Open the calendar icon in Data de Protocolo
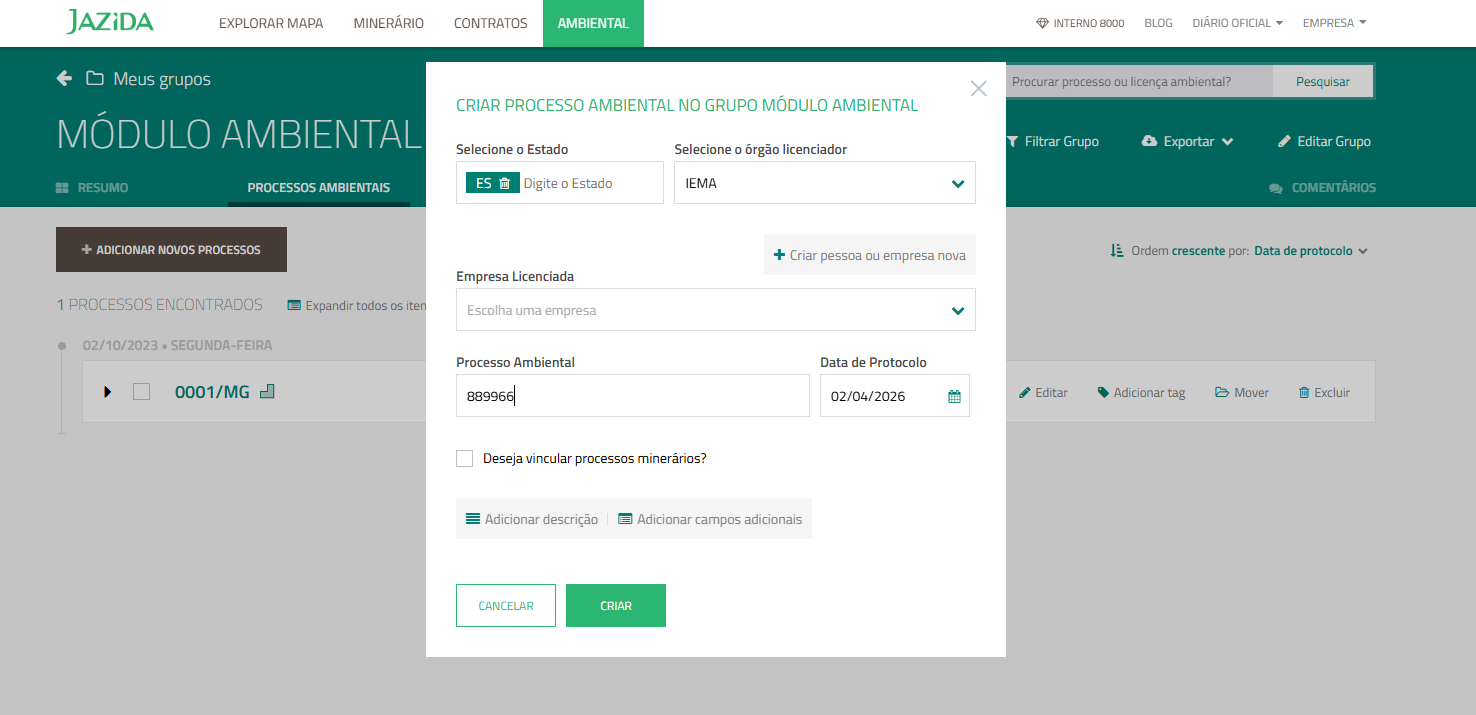The height and width of the screenshot is (715, 1476). (x=954, y=396)
